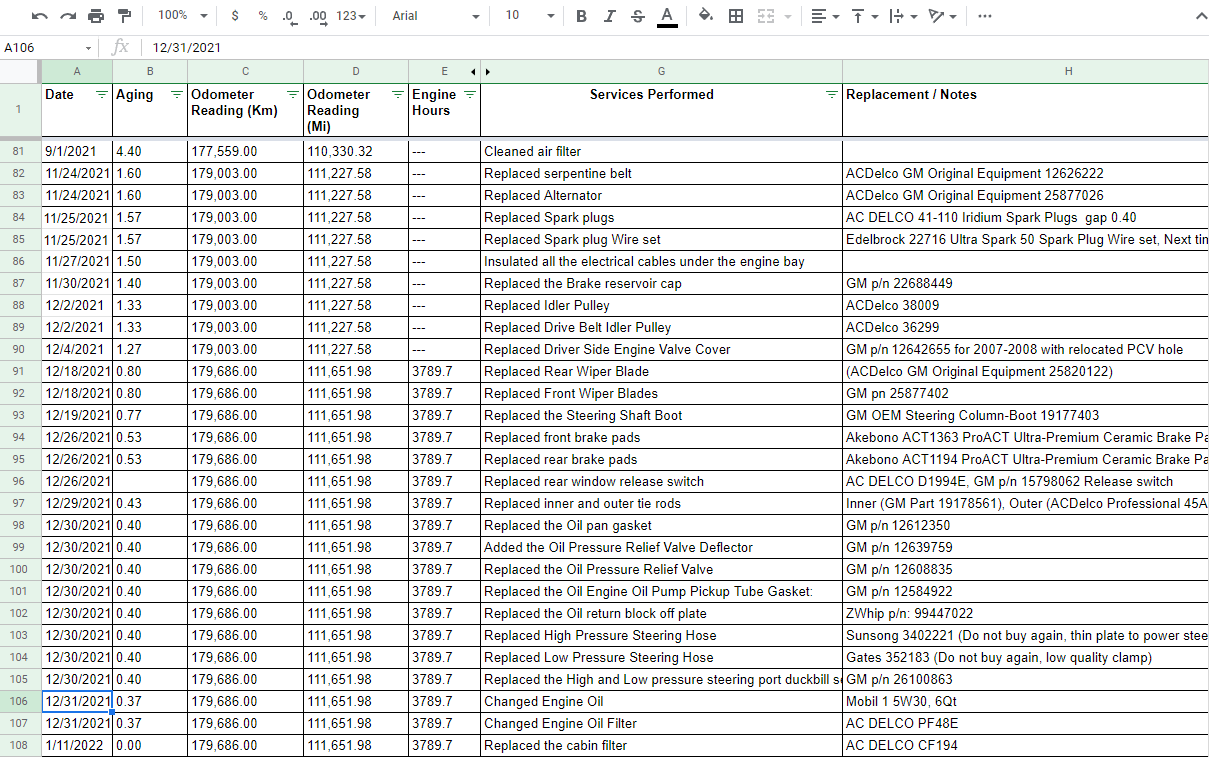
Task: Increase decimal places
Action: [x=318, y=16]
